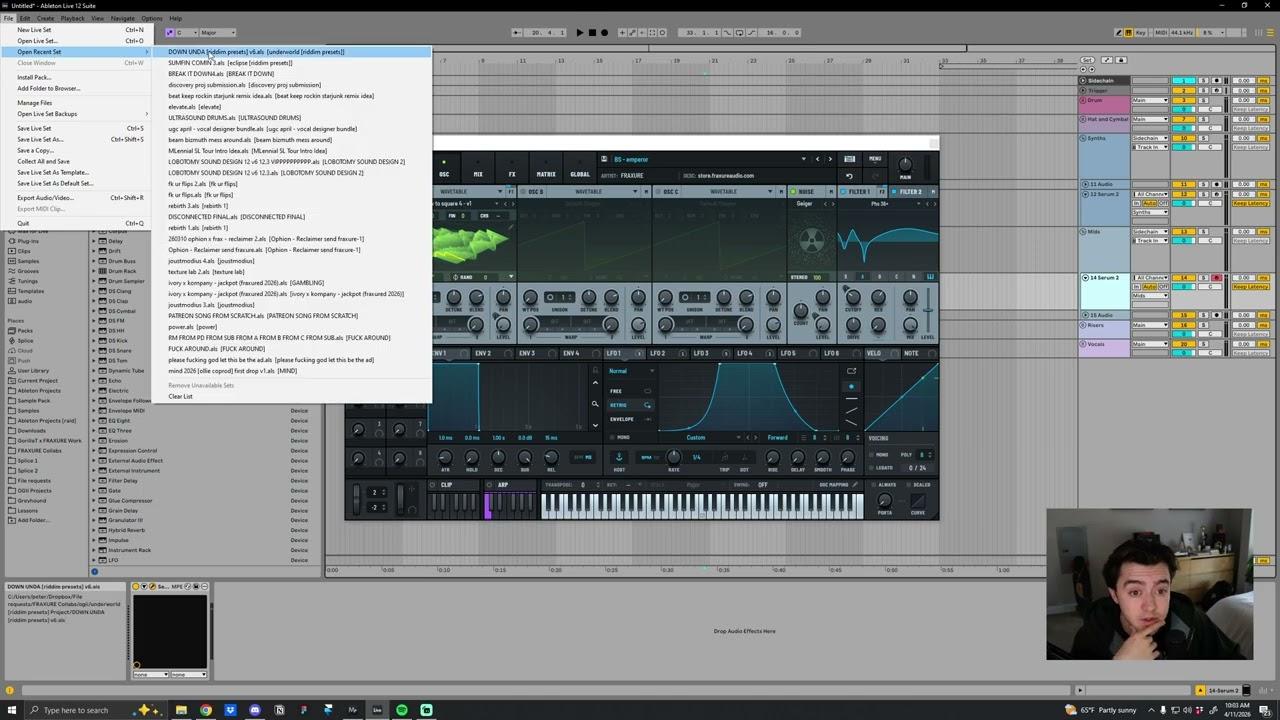Screen dimensions: 1280x720
Task: Expand the Glue Compressor device entry
Action: click(x=95, y=501)
